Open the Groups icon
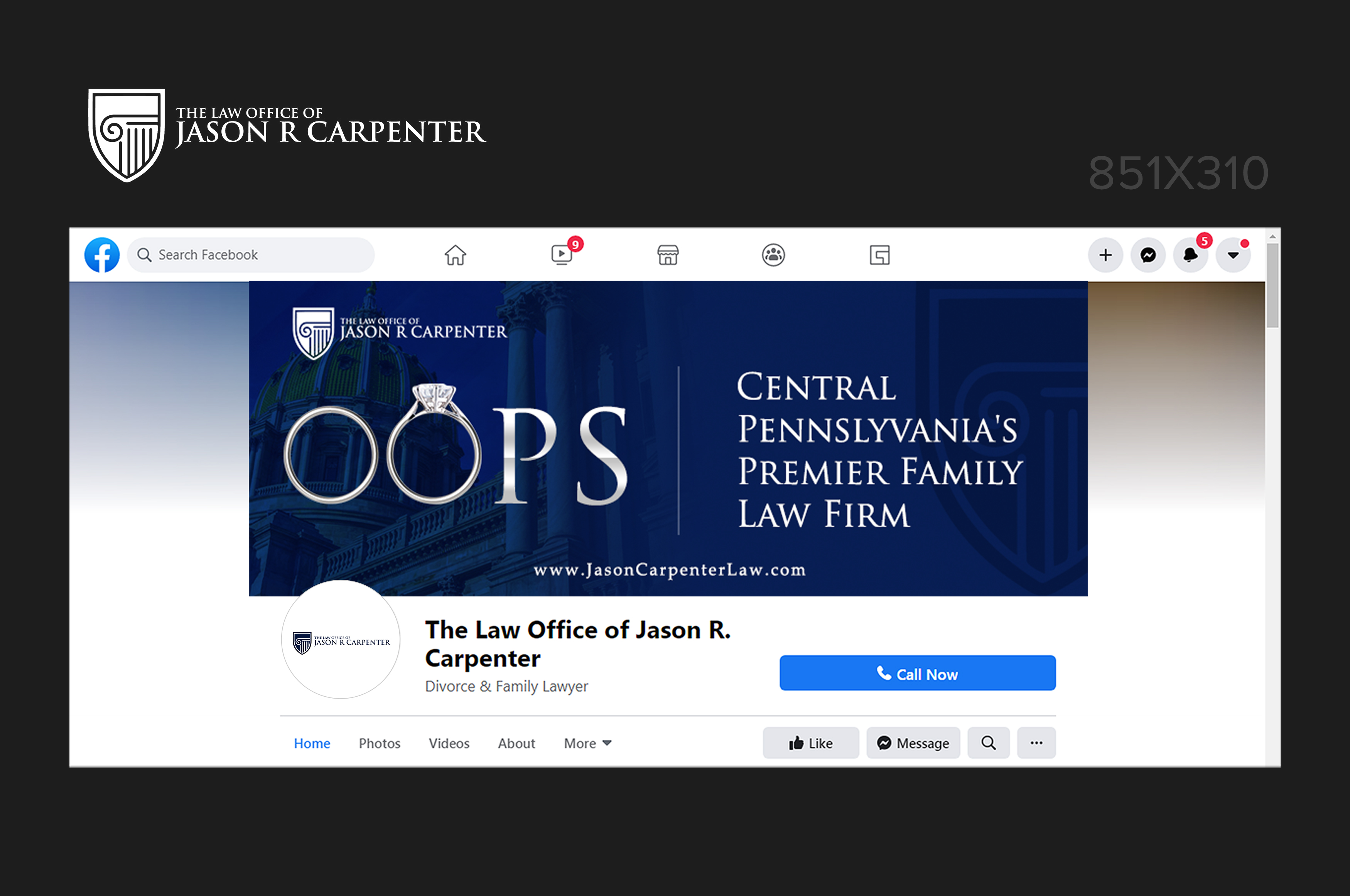 tap(773, 255)
